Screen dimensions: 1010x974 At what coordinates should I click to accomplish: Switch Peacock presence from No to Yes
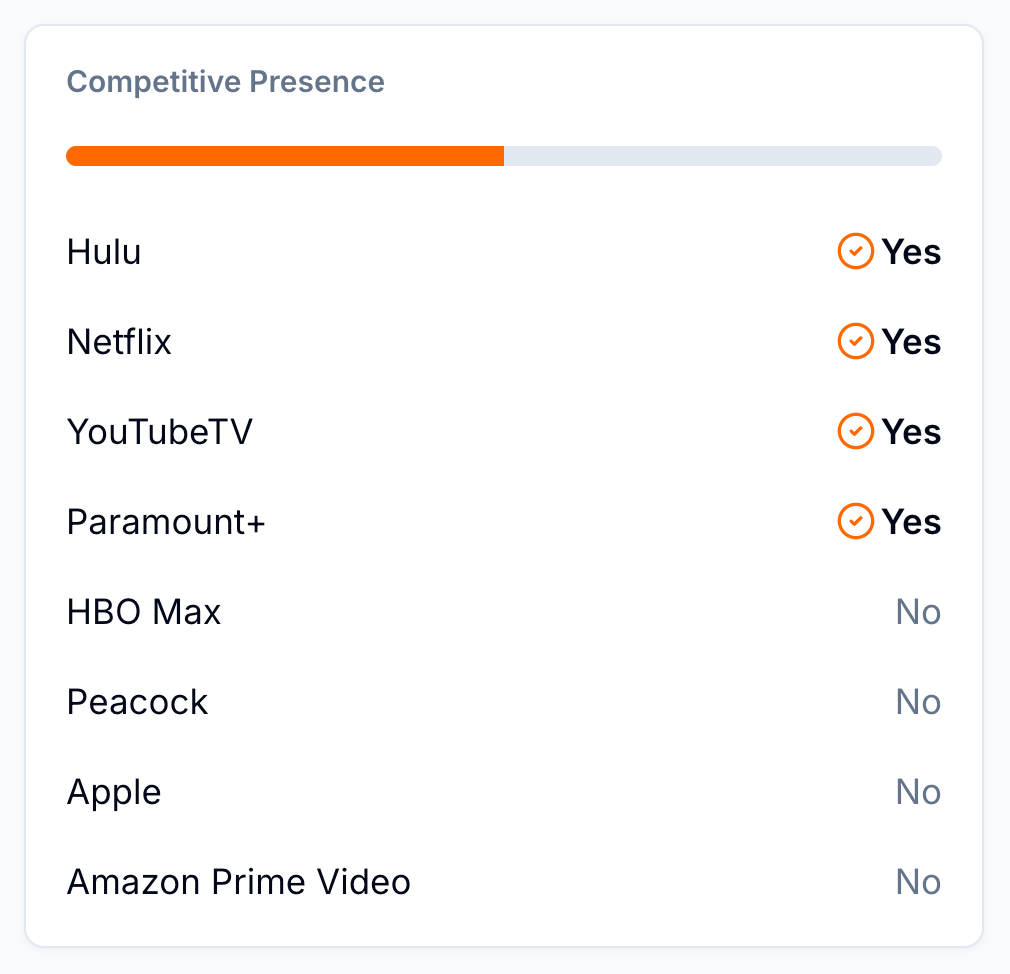pos(918,701)
